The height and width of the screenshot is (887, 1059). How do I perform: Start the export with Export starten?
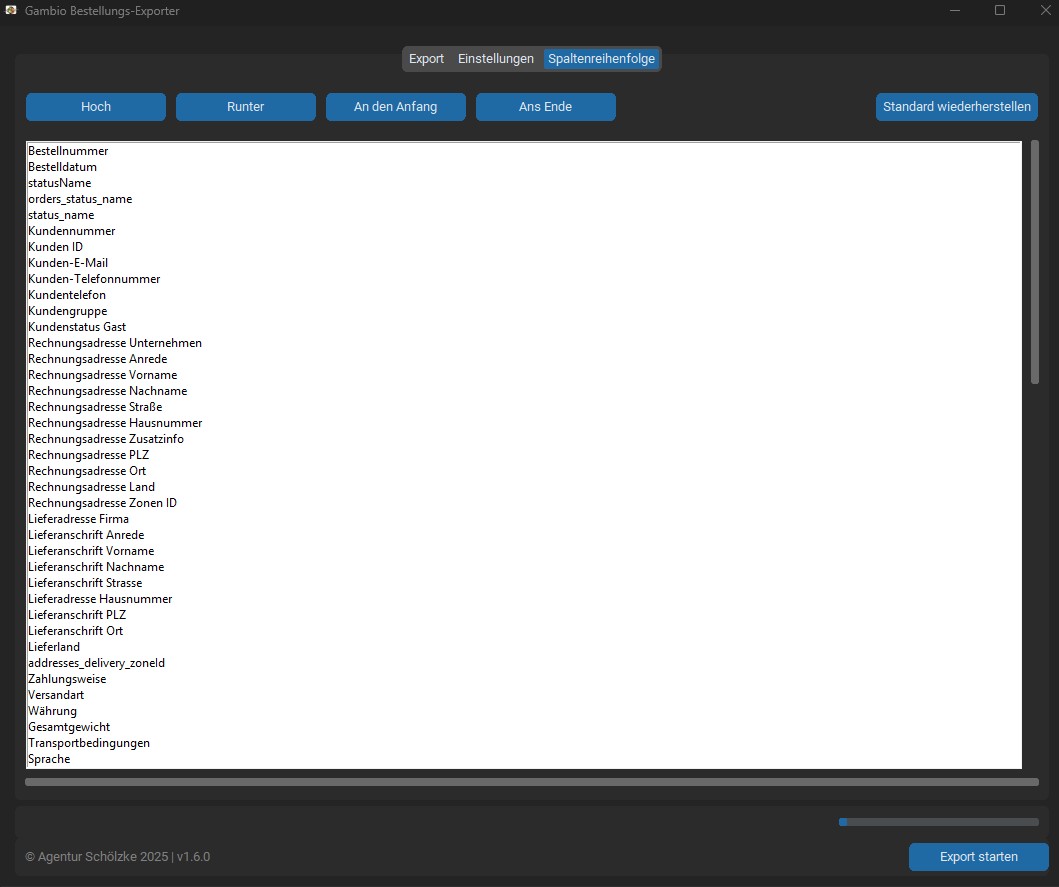click(978, 857)
